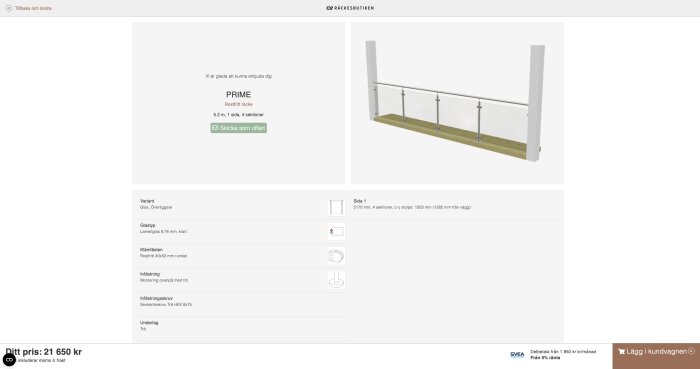Click 'Ditt pris: 21 650 kr' price text
The width and height of the screenshot is (700, 369).
44,352
